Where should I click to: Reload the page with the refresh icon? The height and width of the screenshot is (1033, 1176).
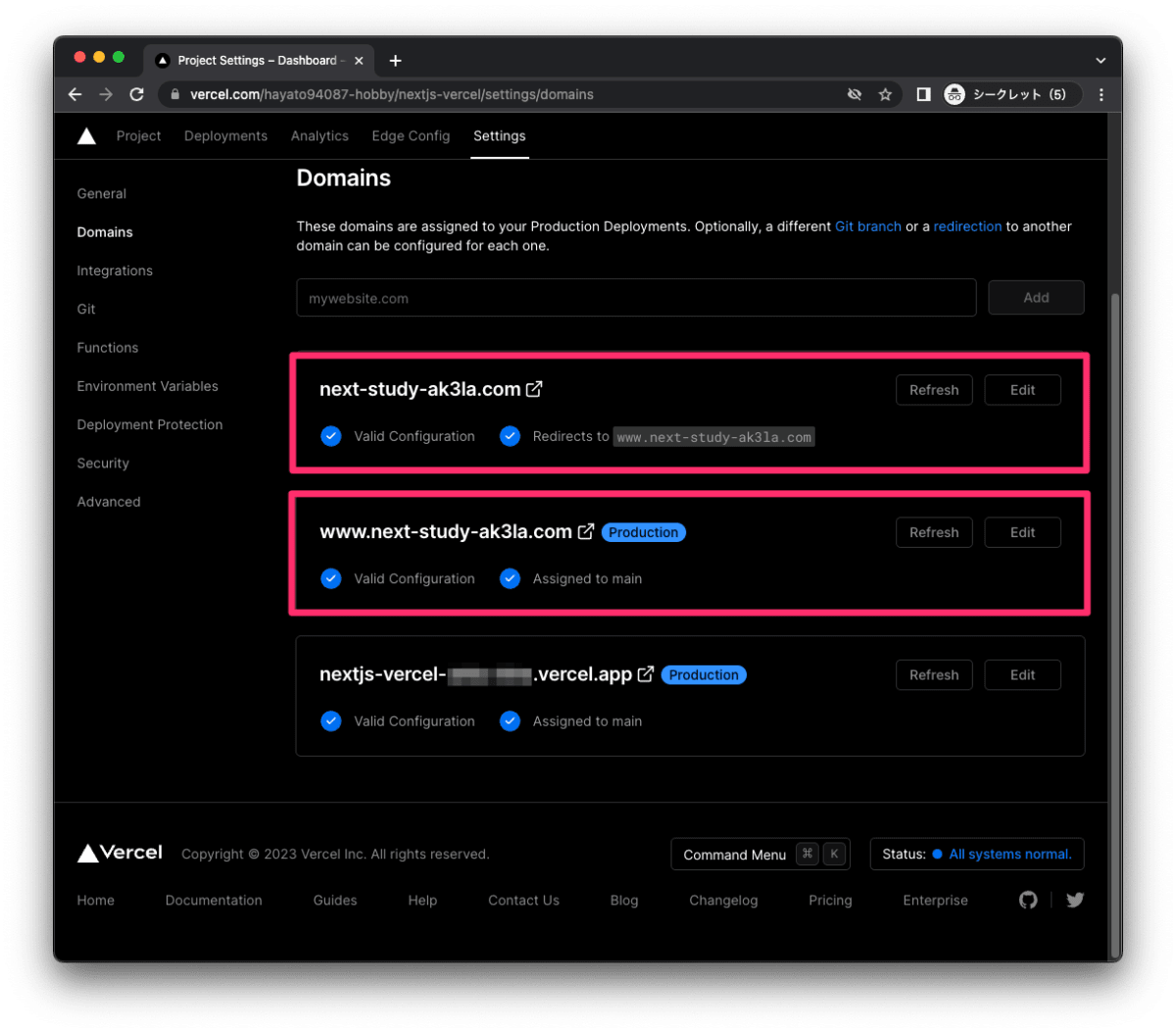coord(137,94)
